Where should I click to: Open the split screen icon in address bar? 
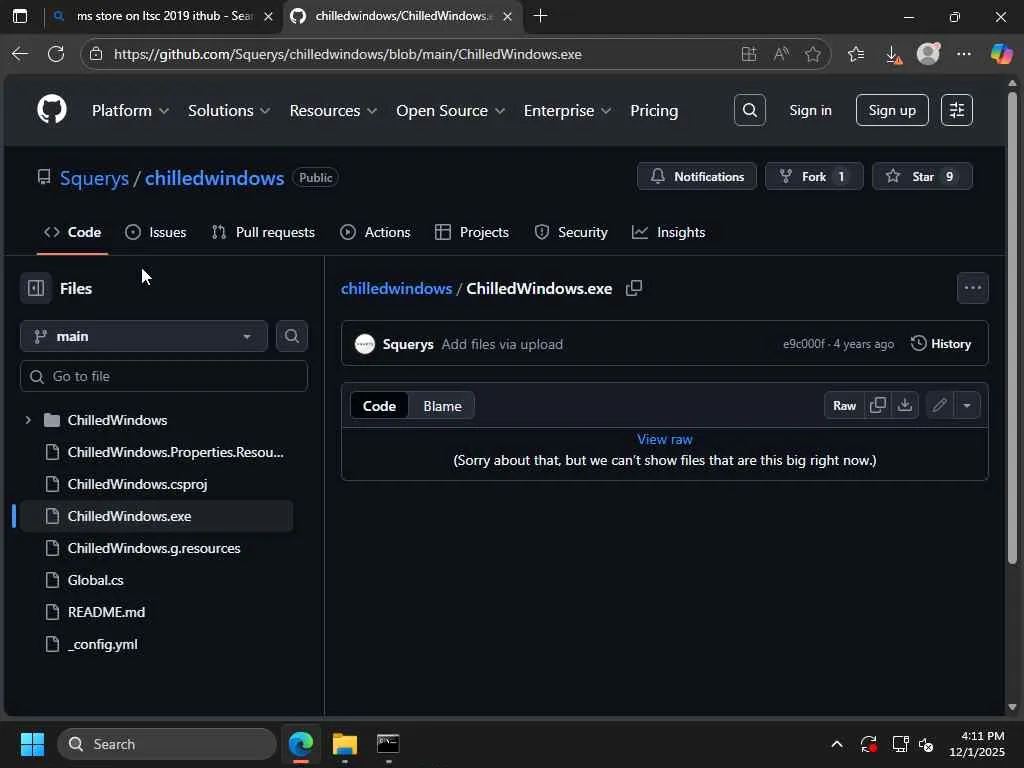[749, 54]
